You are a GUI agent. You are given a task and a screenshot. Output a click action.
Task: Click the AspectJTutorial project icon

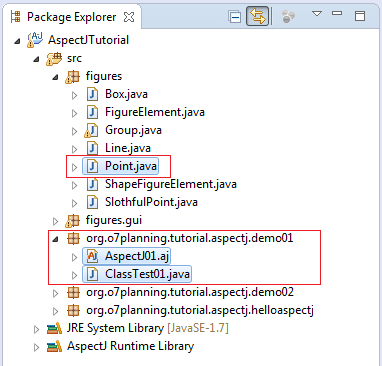click(x=35, y=40)
